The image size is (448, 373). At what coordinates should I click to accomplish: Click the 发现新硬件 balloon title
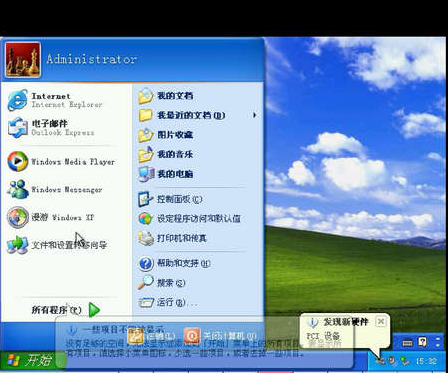[346, 322]
